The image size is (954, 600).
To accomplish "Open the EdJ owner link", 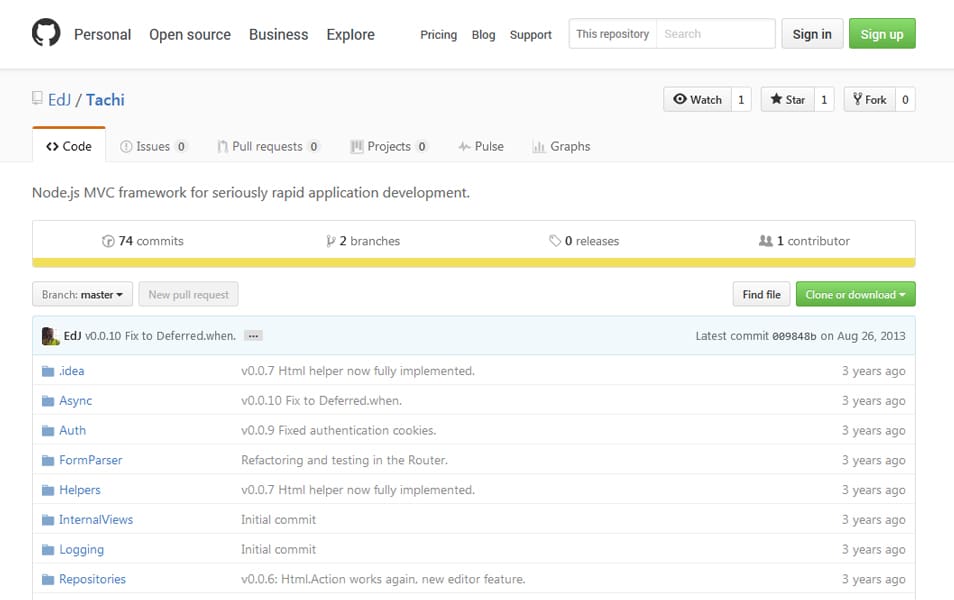I will pyautogui.click(x=60, y=100).
